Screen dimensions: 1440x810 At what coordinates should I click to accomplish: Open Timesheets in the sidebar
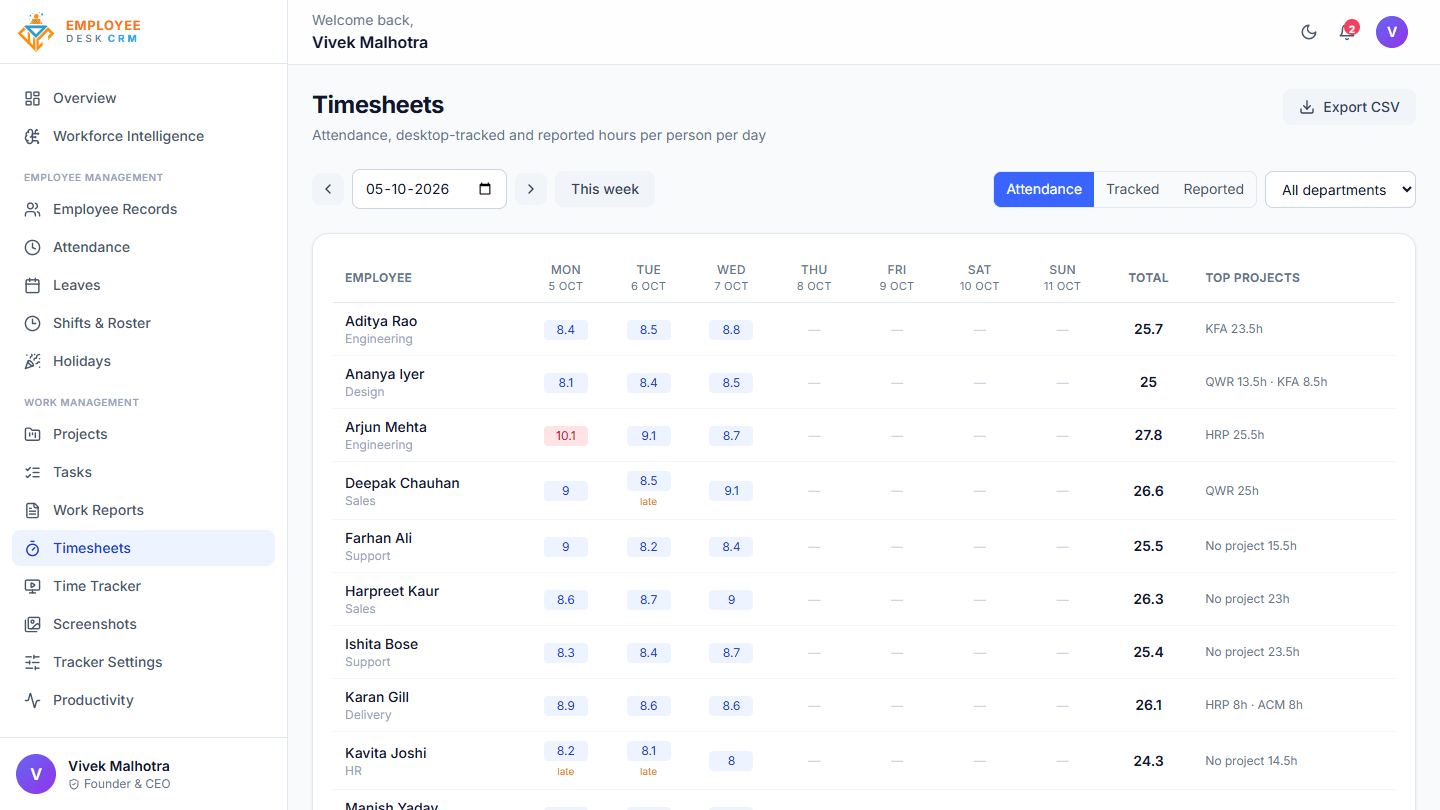click(143, 548)
